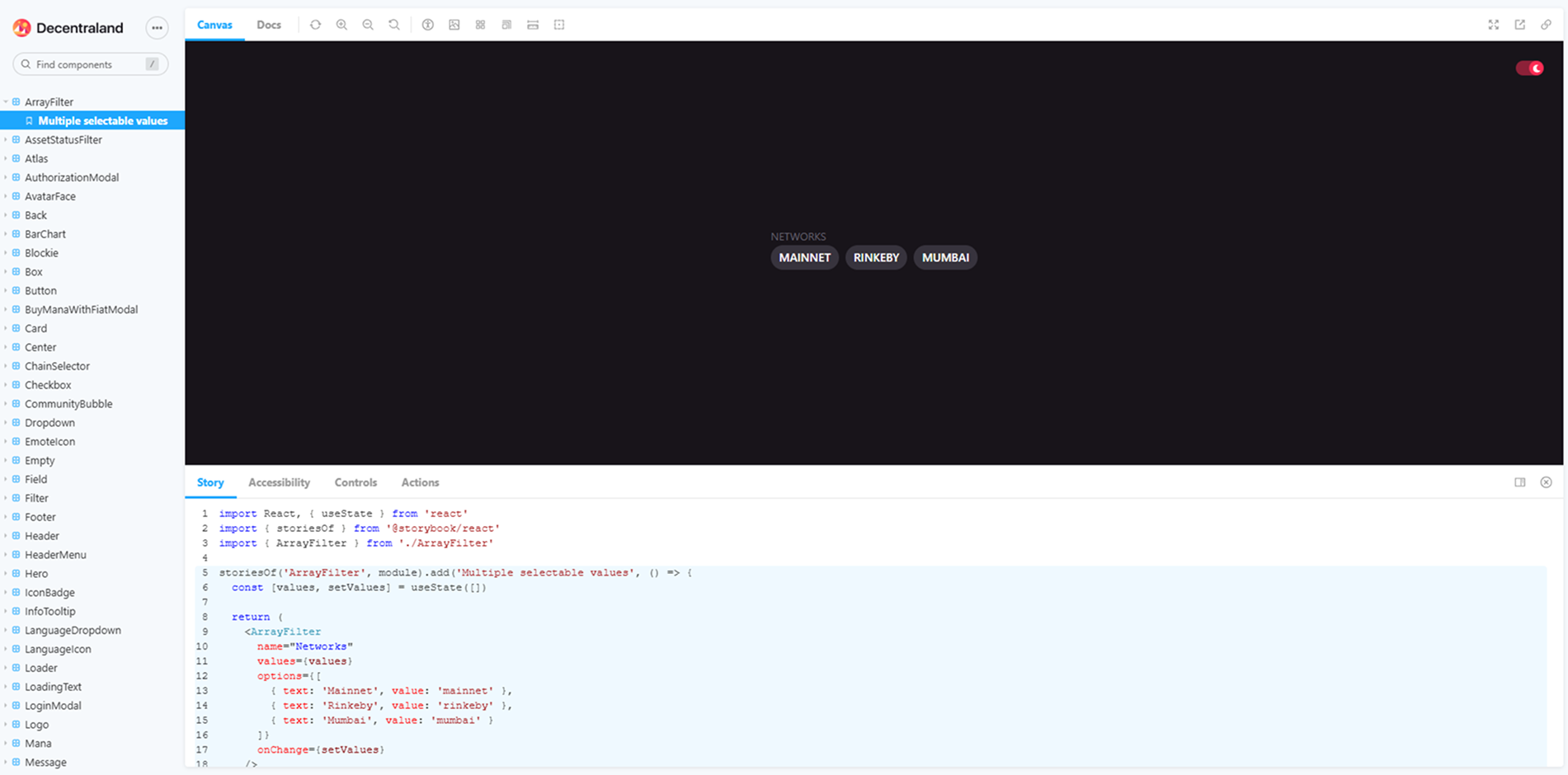Open the Story panel tab
Image resolution: width=1568 pixels, height=775 pixels.
[210, 482]
